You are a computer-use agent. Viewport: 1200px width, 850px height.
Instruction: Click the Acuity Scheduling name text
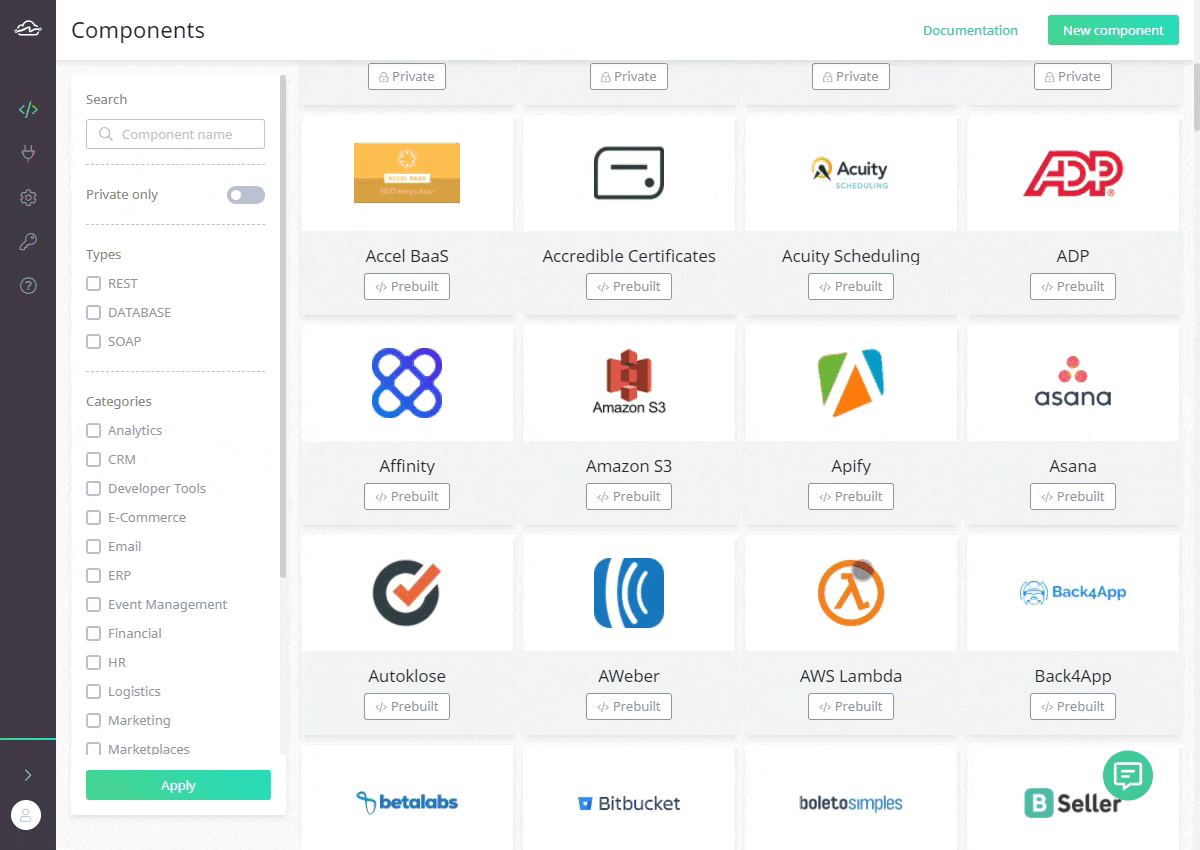851,256
